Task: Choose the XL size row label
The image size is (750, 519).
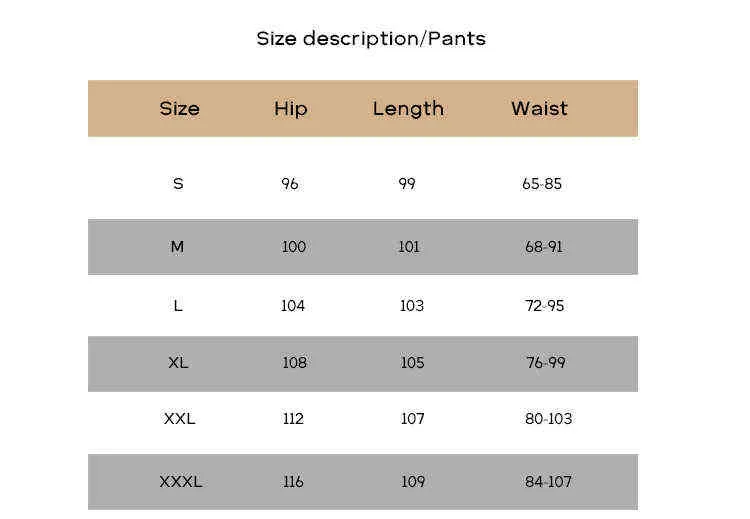Action: [178, 363]
